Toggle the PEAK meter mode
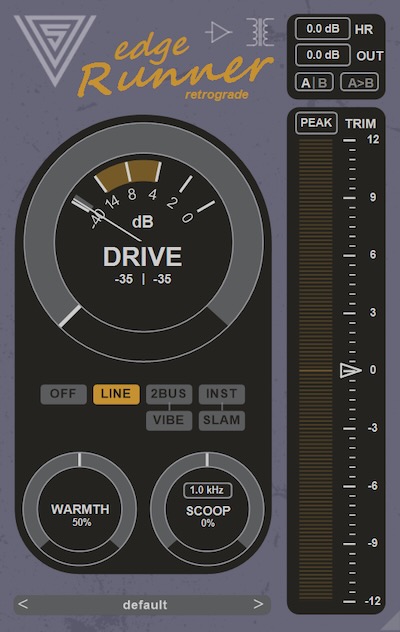 [x=316, y=123]
